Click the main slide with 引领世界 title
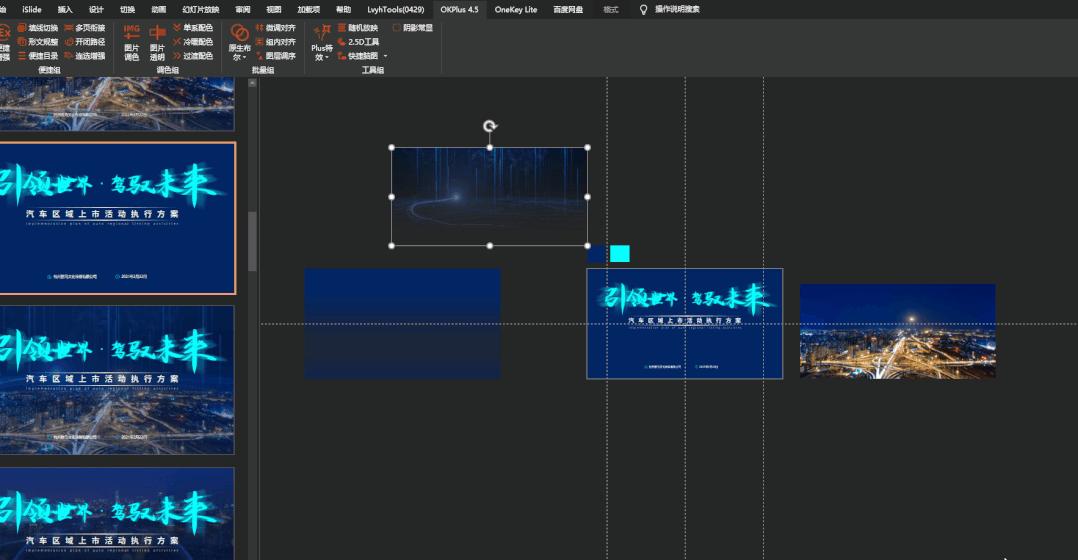Screen dimensions: 1078x560 [685, 324]
